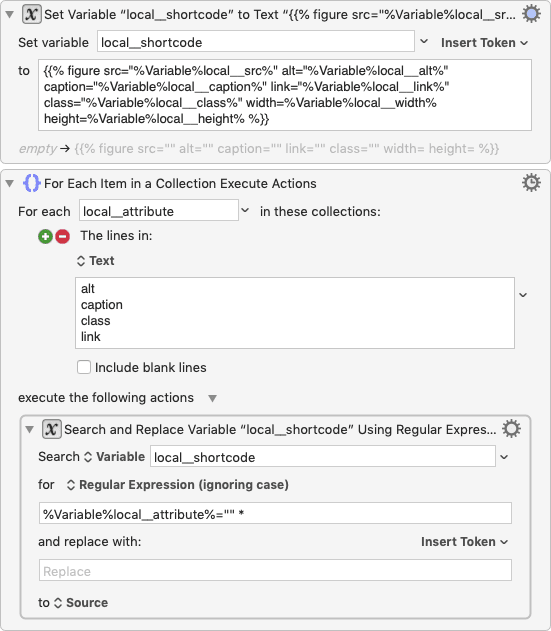Collapse the For Each action disclosure triangle
The image size is (551, 631).
[x=9, y=184]
